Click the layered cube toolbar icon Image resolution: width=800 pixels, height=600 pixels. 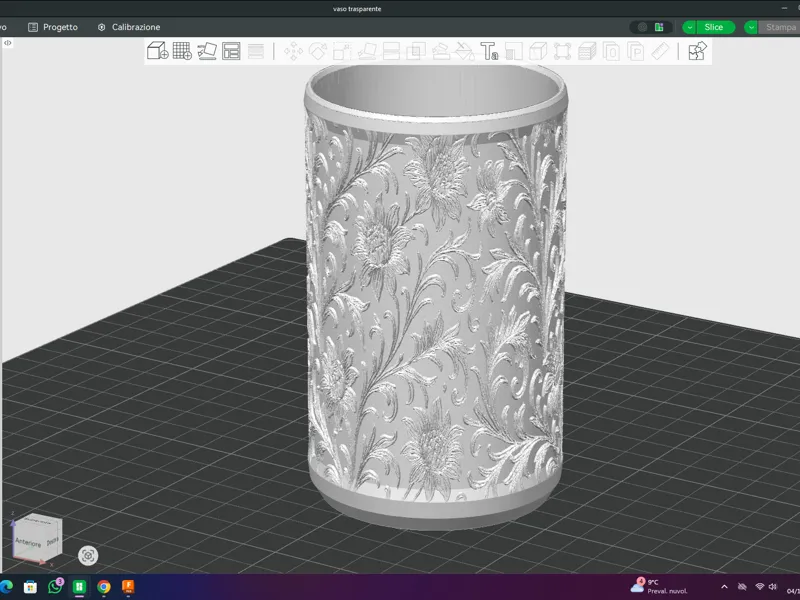pos(587,52)
